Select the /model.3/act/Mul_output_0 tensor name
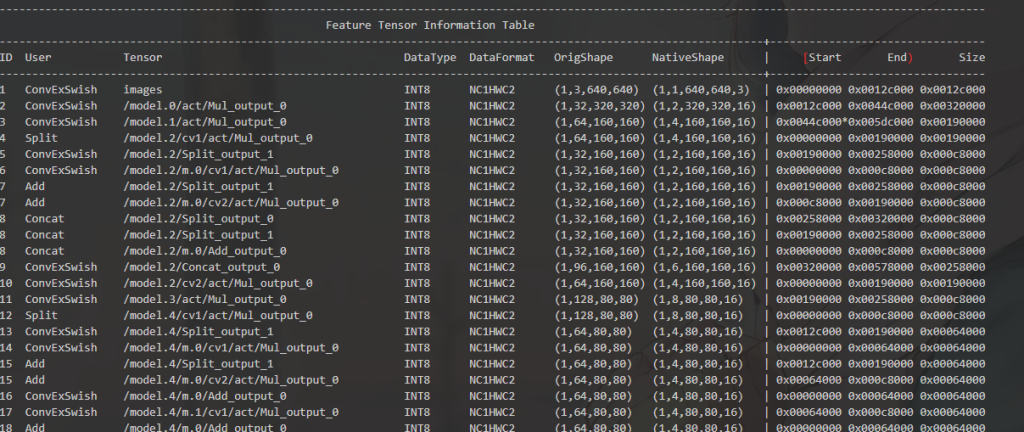 point(205,299)
